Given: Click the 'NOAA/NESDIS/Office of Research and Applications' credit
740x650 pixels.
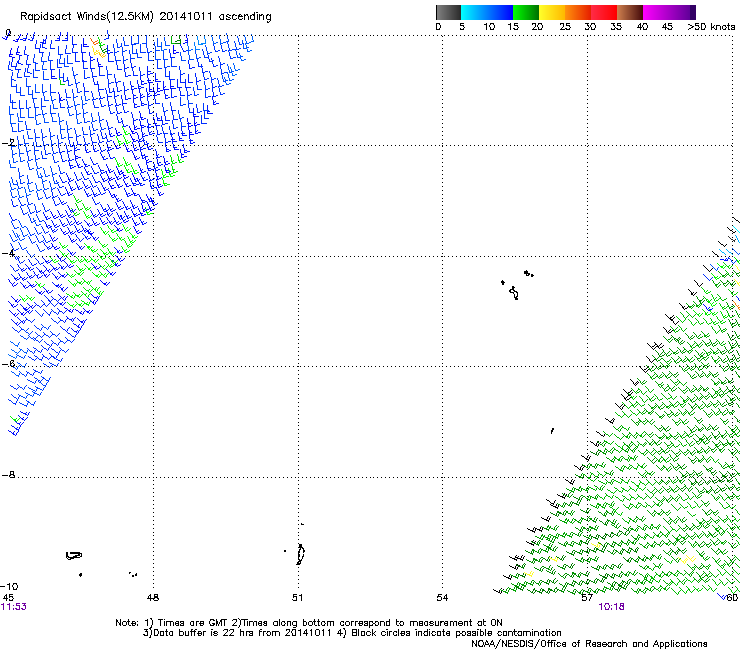Looking at the screenshot, I should point(589,644).
